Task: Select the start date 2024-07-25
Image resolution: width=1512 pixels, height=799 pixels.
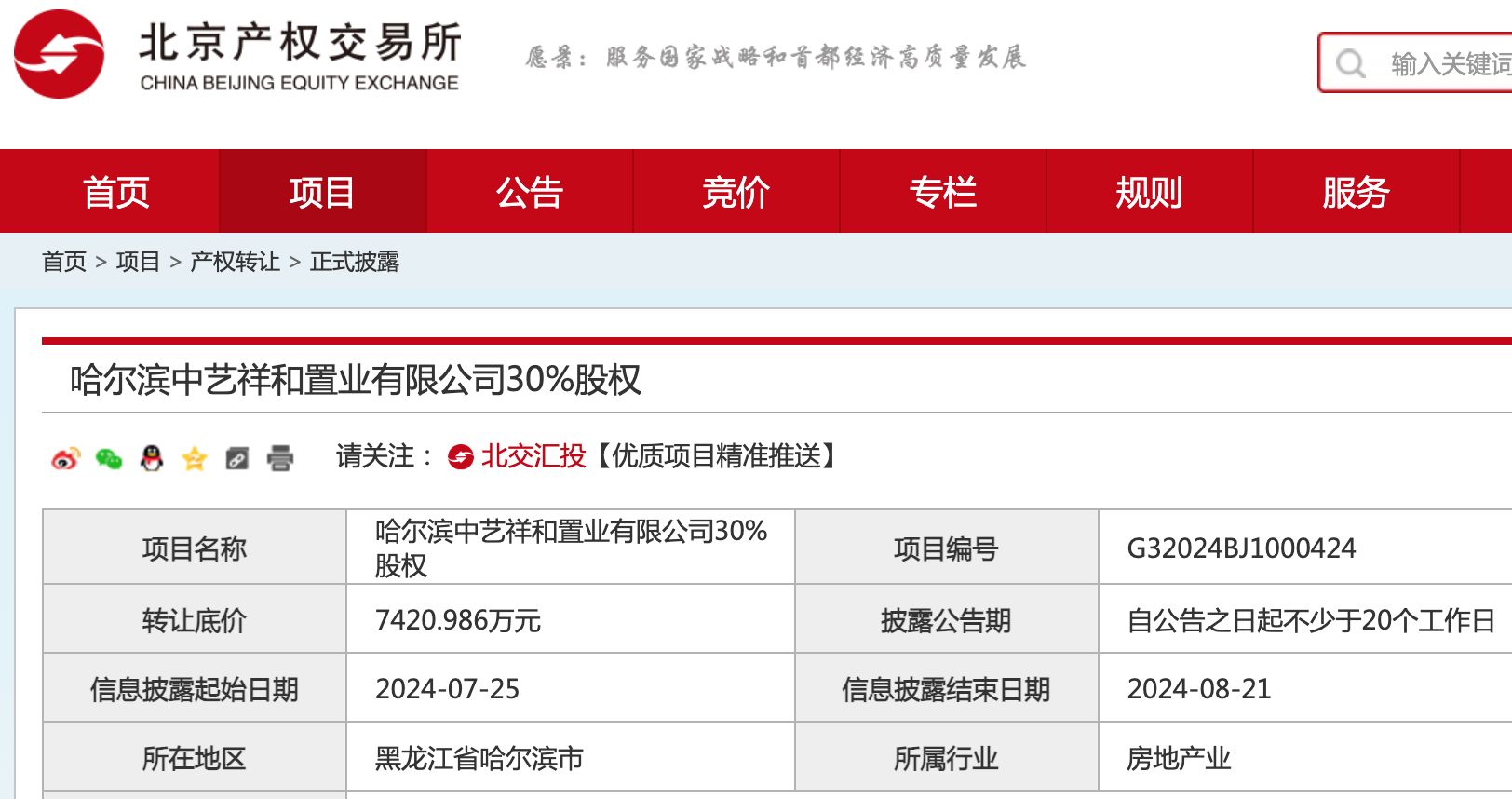Action: pyautogui.click(x=447, y=689)
